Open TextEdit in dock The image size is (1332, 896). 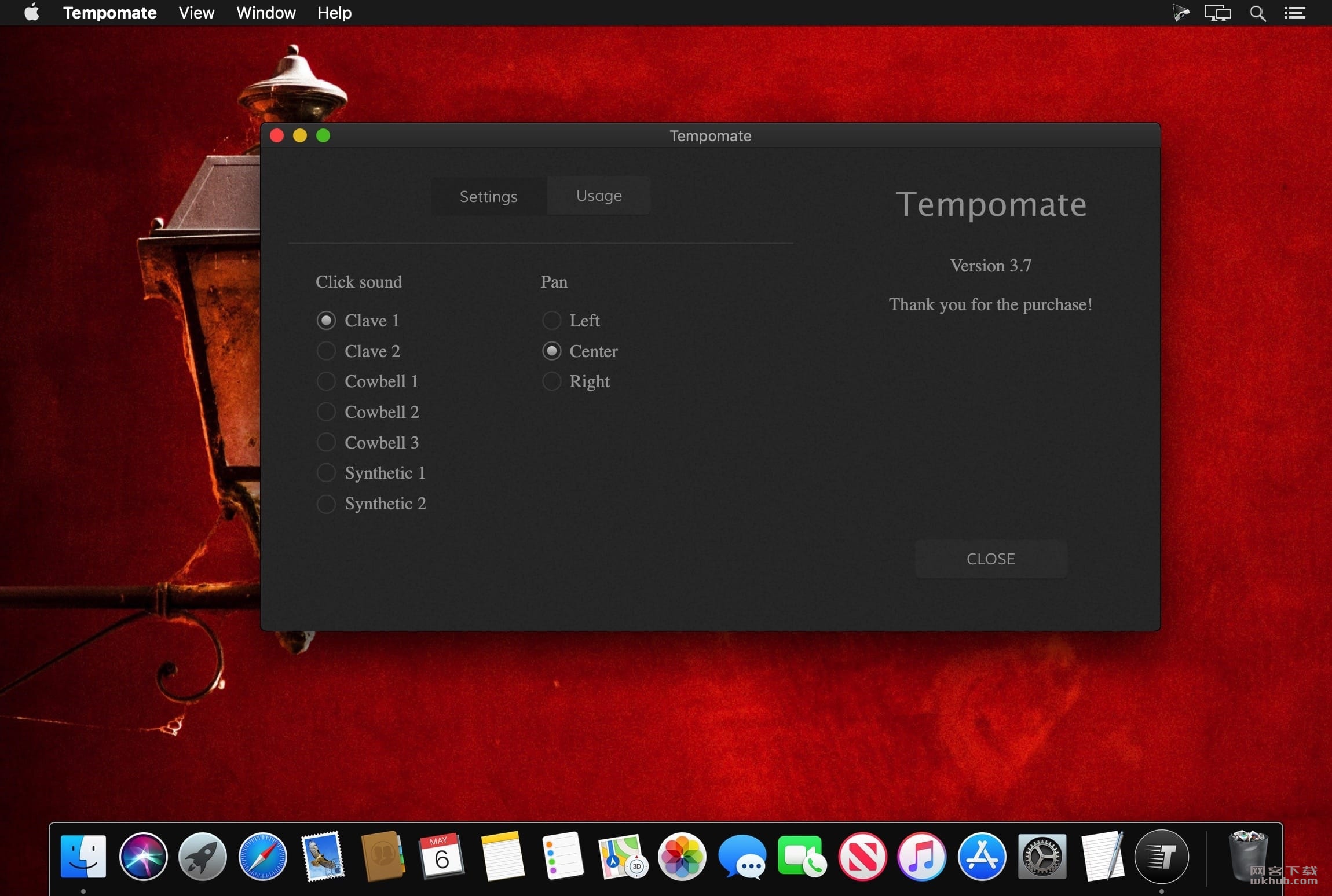point(1102,856)
